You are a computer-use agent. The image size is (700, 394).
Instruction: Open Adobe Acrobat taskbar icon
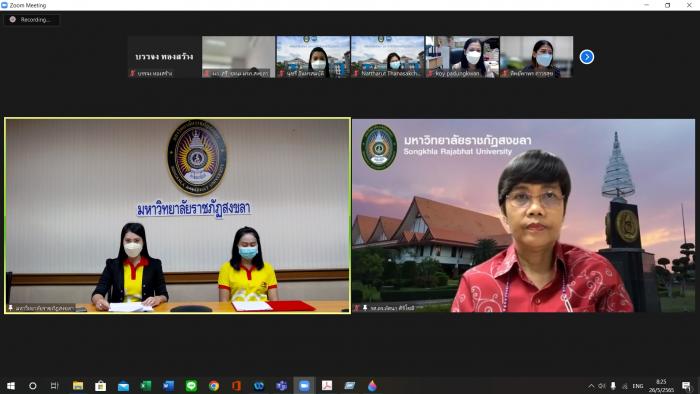[x=327, y=386]
